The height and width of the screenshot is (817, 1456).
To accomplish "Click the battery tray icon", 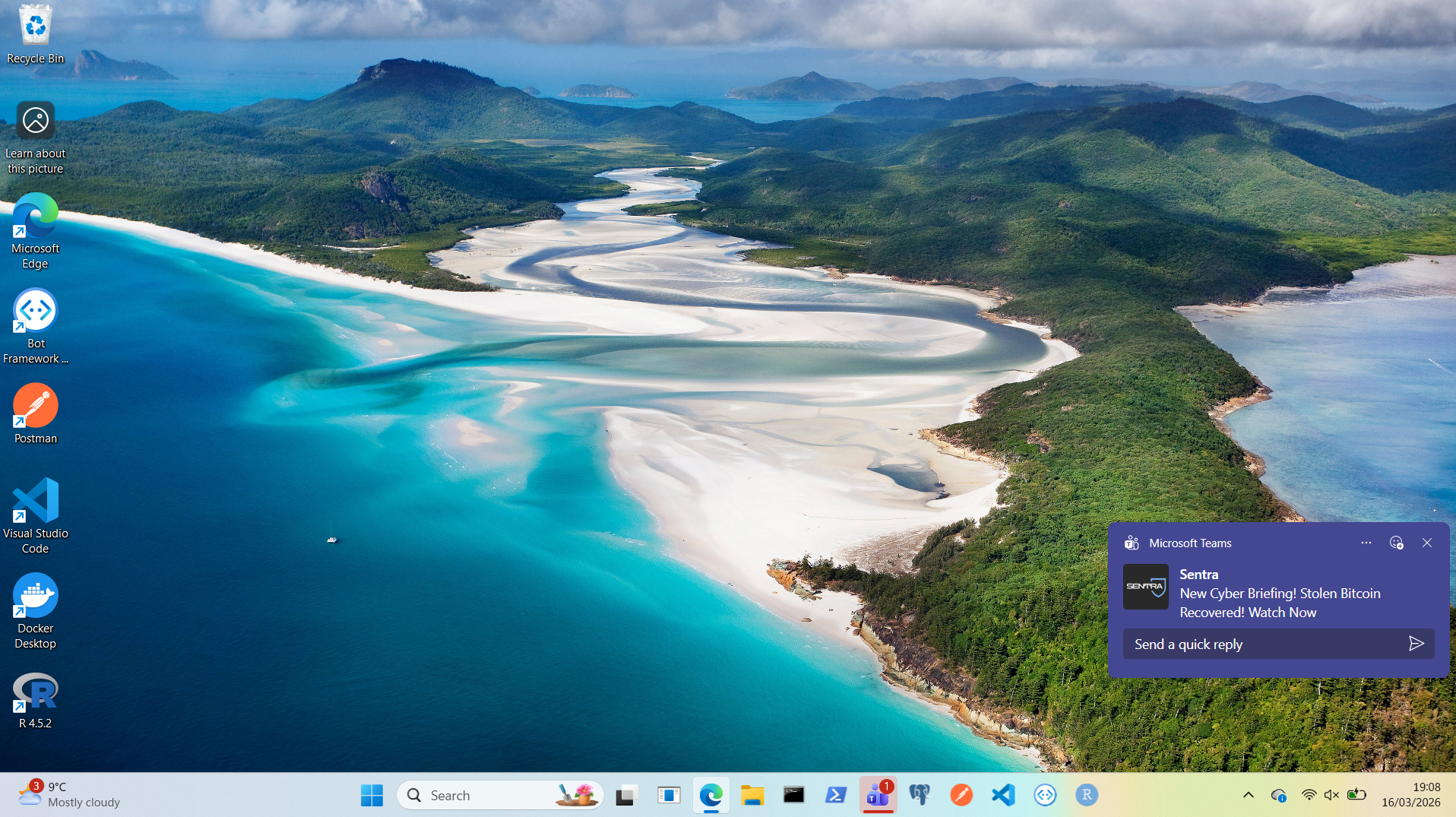I will tap(1356, 795).
